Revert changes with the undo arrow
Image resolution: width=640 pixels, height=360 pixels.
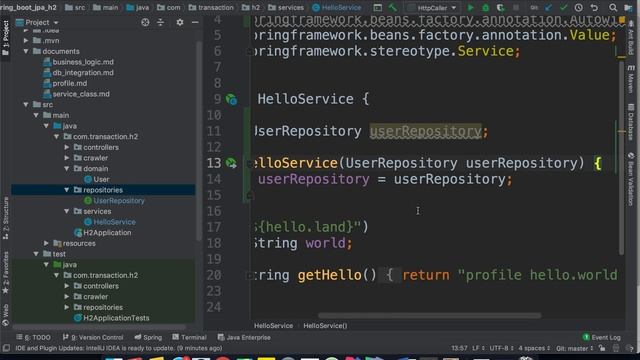coord(594,7)
